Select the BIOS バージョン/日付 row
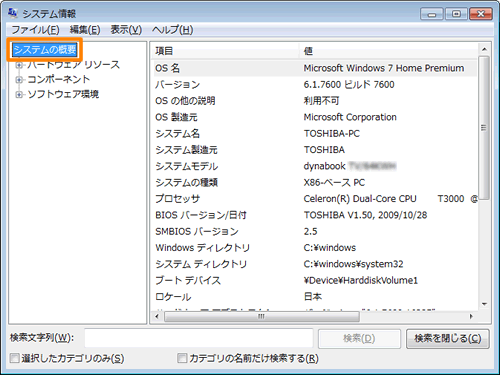500x375 pixels. tap(315, 215)
